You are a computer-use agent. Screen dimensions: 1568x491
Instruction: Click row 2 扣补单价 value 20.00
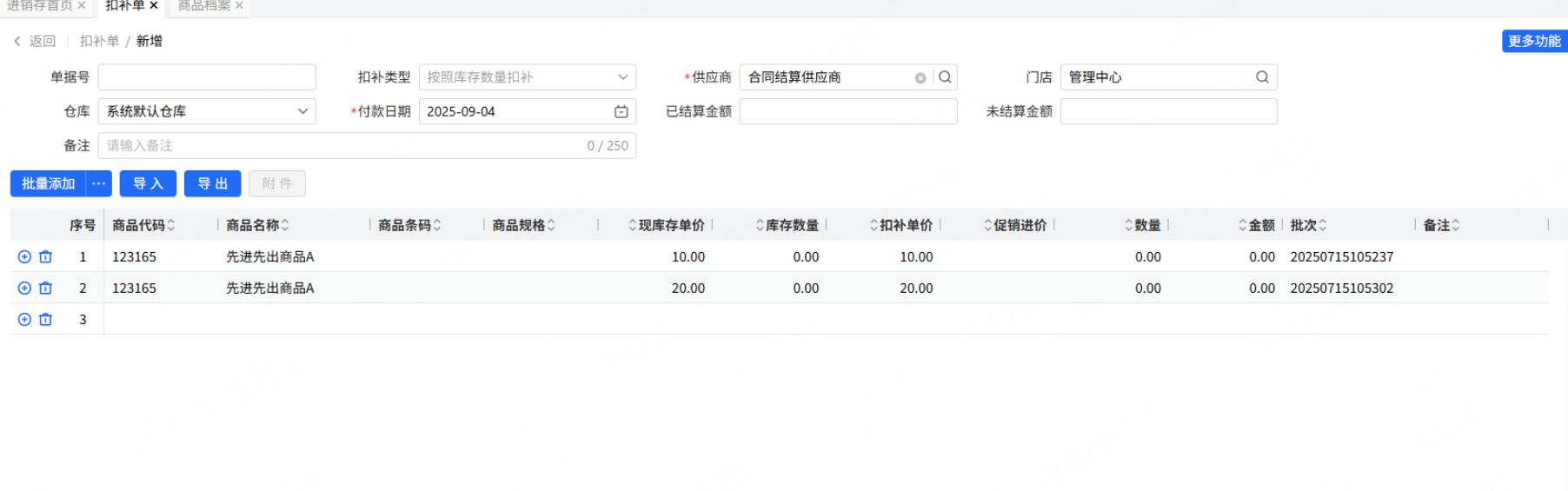click(916, 289)
